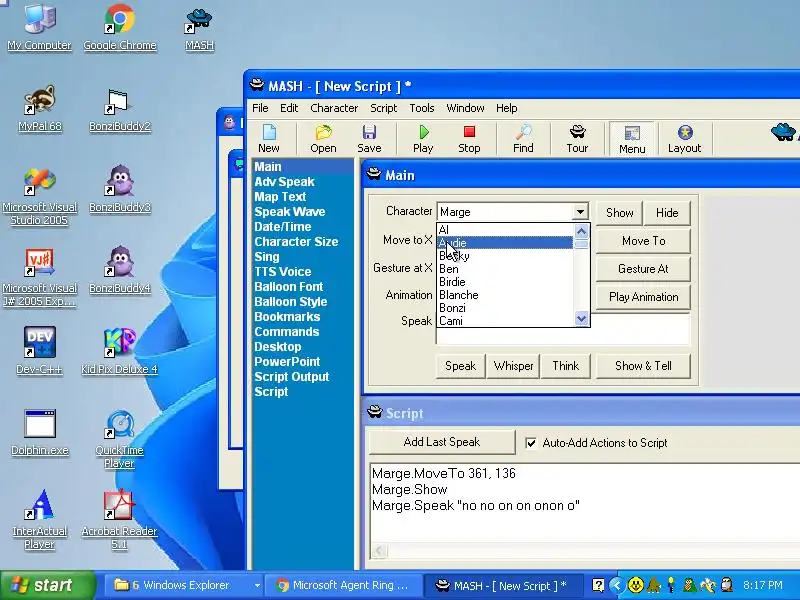
Task: Select BonziBuddy2 desktop icon
Action: (x=120, y=108)
